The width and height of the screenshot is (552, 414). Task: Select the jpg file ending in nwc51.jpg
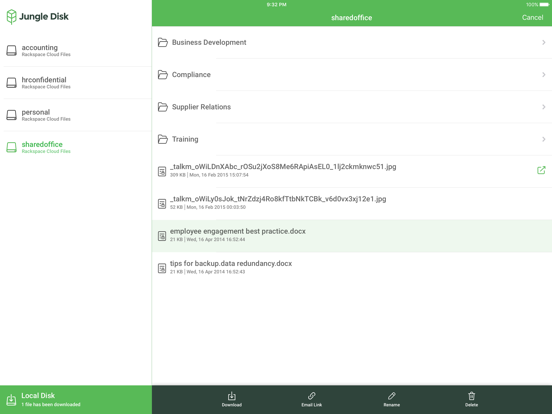pyautogui.click(x=352, y=171)
